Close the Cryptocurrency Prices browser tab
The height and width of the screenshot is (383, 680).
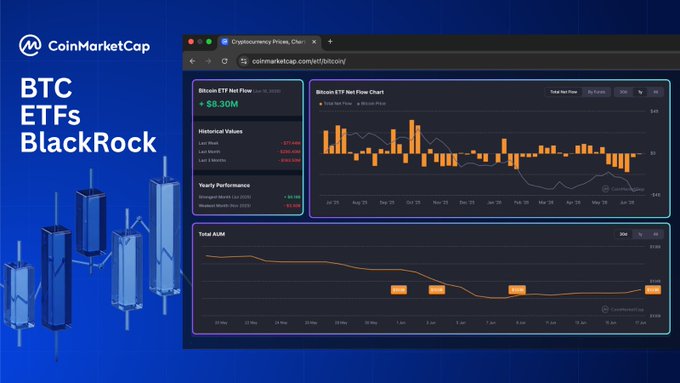[x=314, y=42]
